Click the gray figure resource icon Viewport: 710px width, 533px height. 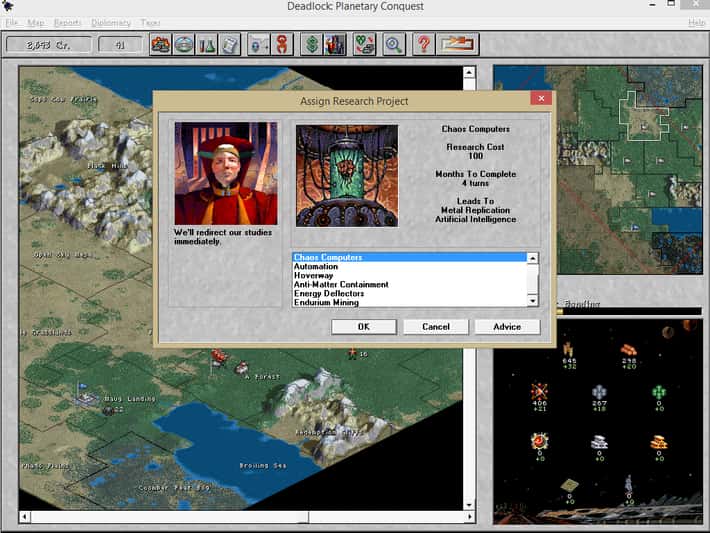pos(629,485)
